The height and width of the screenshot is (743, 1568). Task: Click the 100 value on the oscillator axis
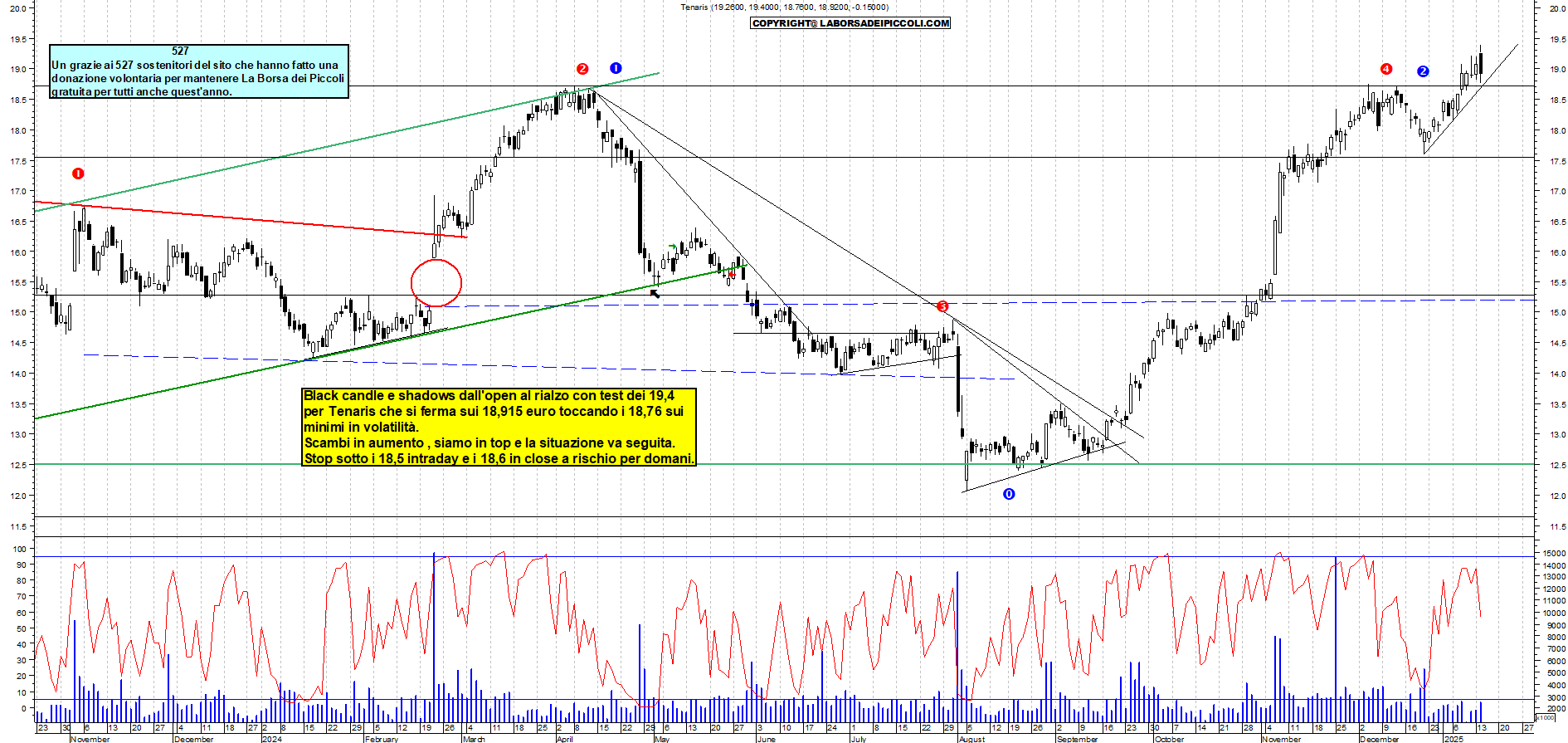[x=20, y=550]
